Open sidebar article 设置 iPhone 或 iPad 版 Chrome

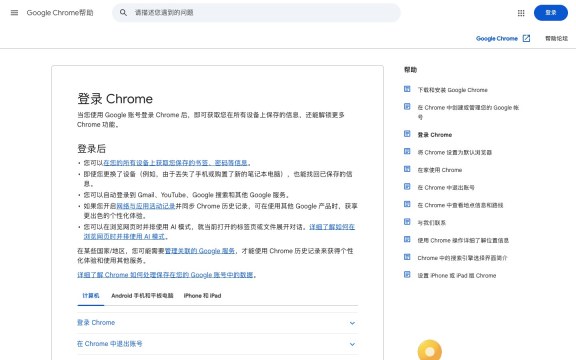coord(457,276)
